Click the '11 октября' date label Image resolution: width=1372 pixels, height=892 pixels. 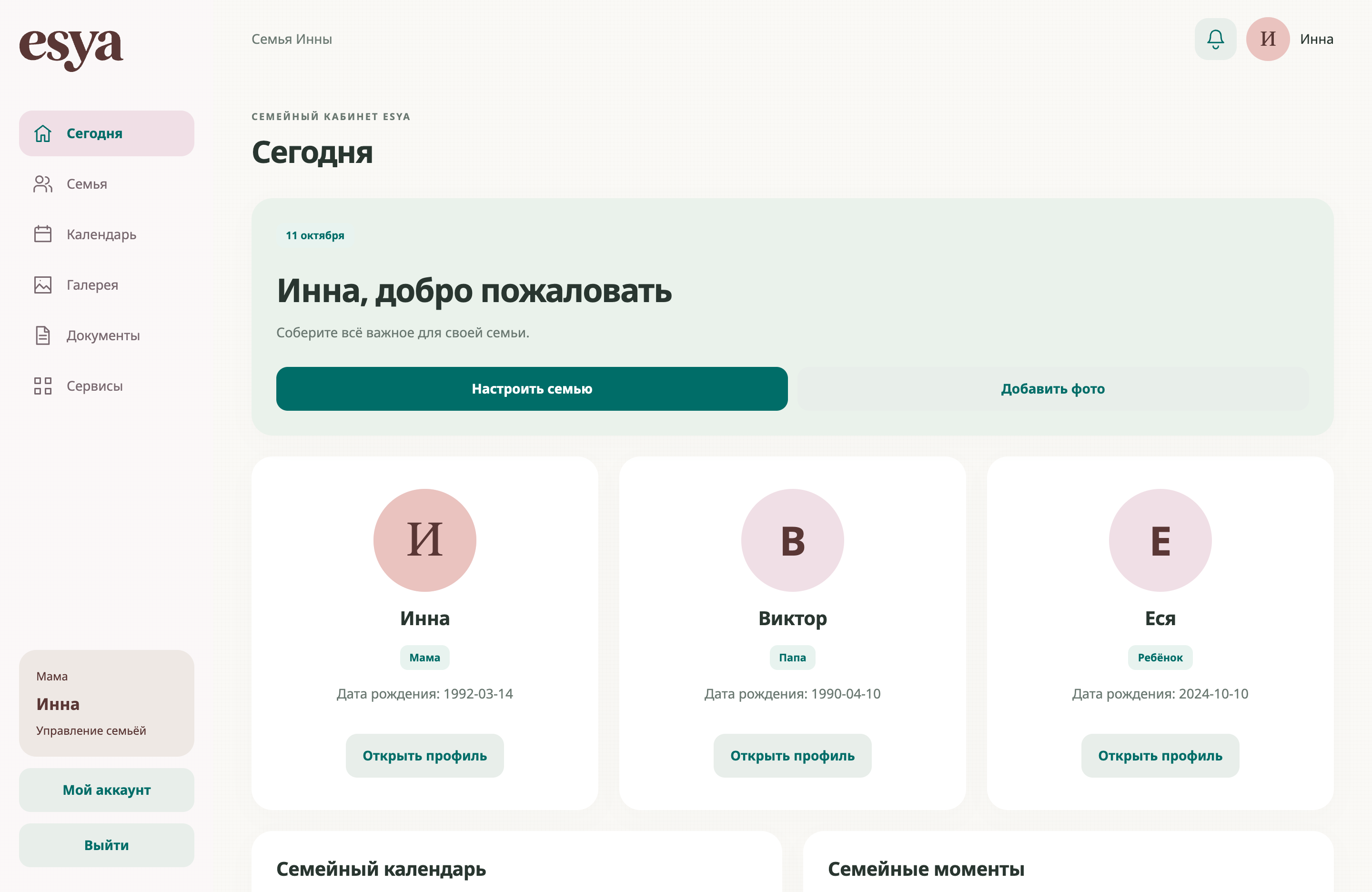315,235
